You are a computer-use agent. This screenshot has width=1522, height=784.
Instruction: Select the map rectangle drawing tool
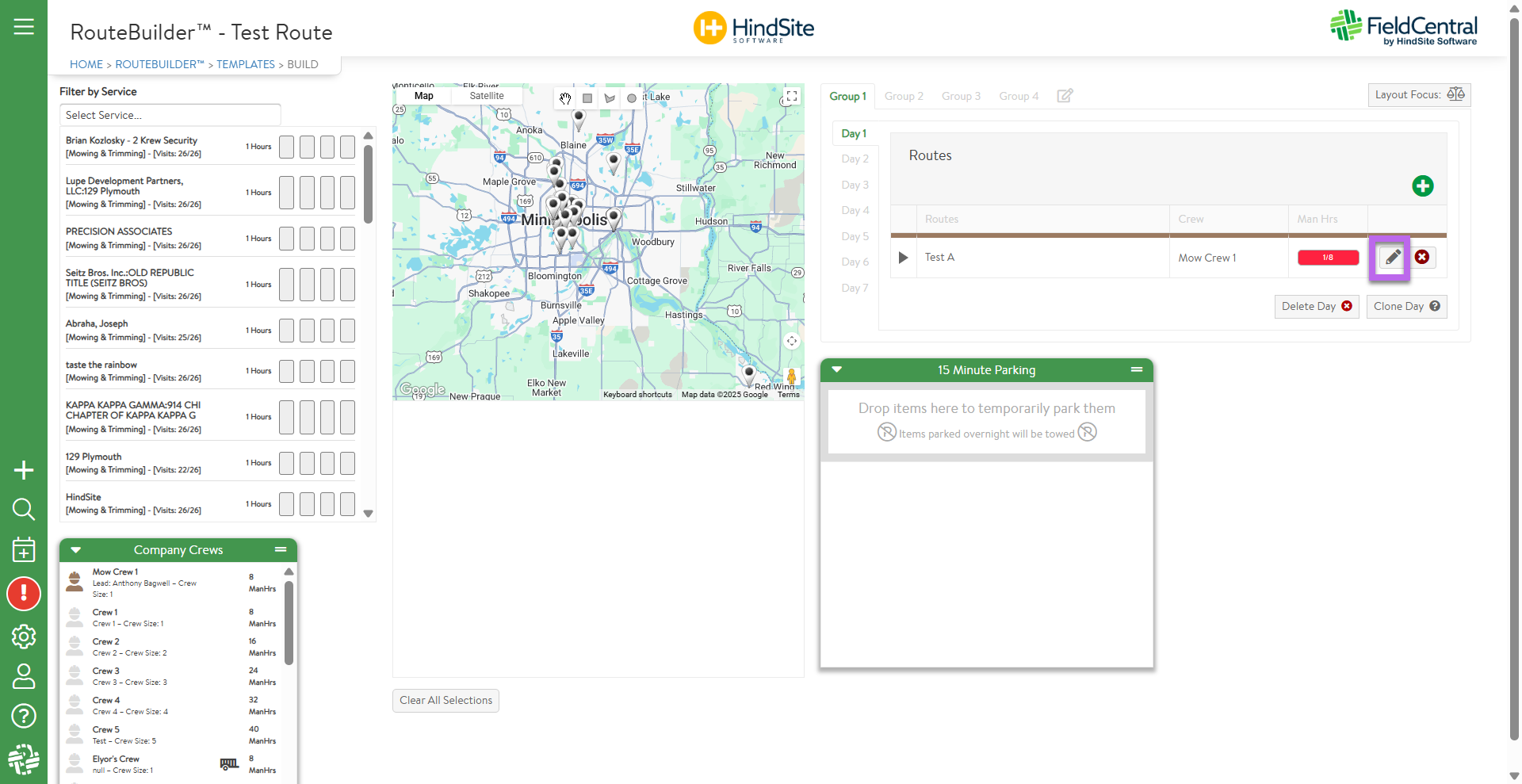[587, 98]
